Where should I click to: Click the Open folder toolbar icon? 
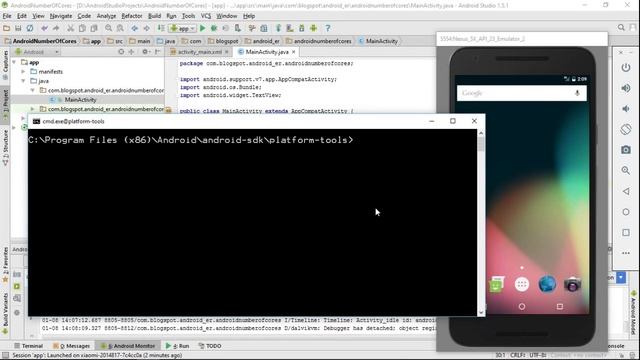coord(6,28)
